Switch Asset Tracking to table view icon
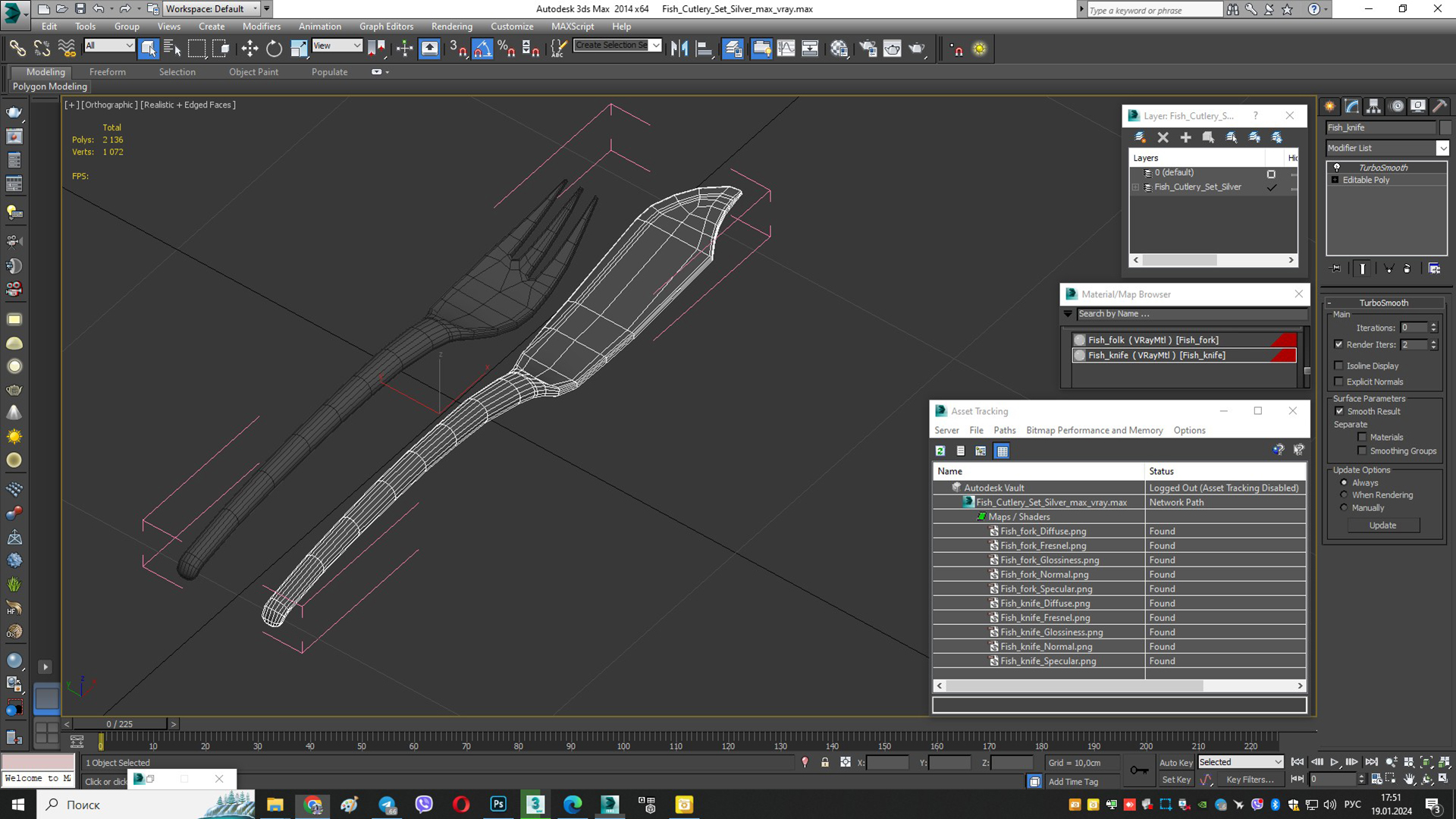Viewport: 1456px width, 819px height. (x=1002, y=451)
